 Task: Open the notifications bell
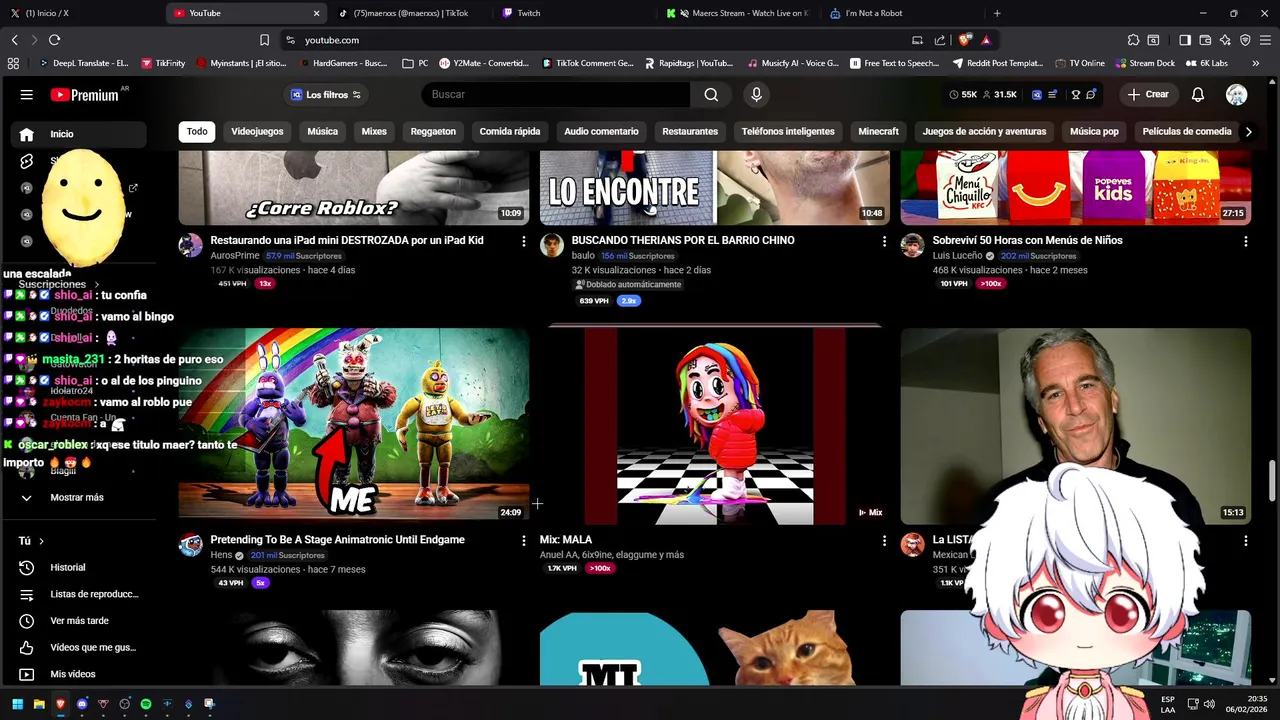pyautogui.click(x=1197, y=94)
